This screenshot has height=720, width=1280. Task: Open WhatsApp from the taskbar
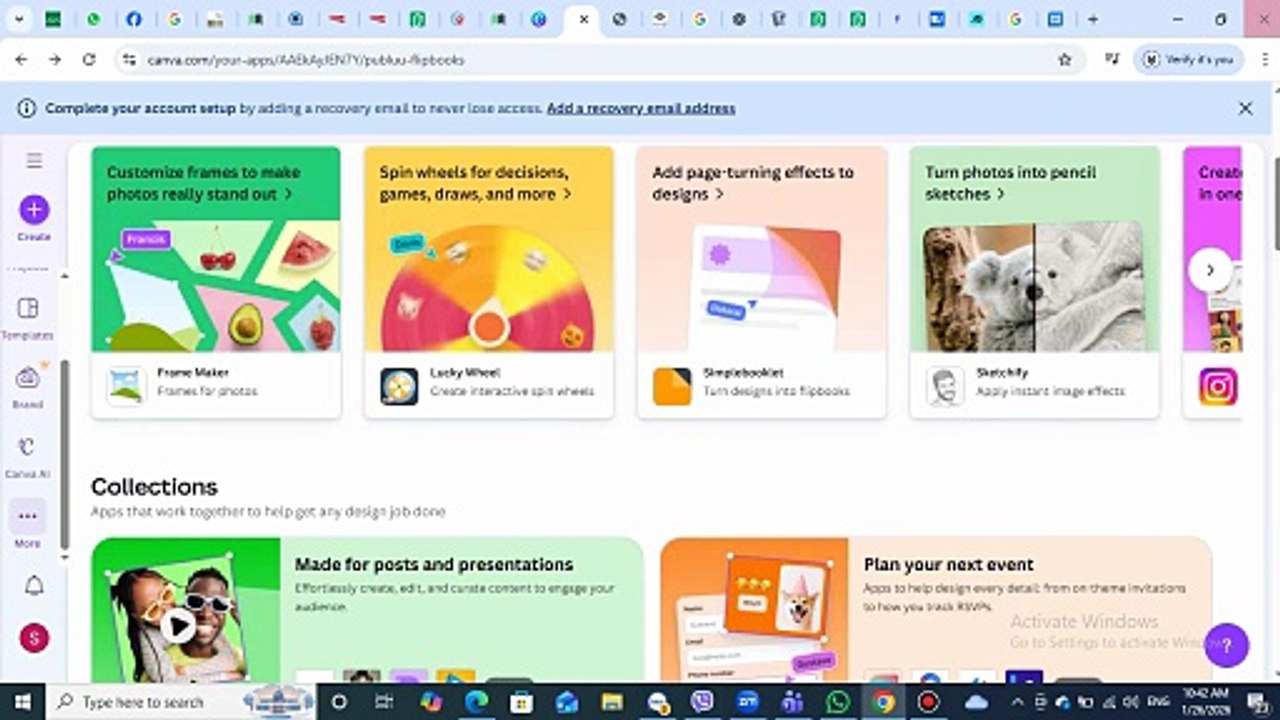tap(837, 702)
